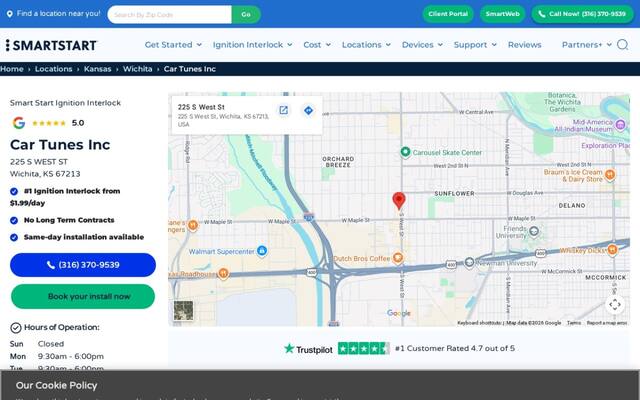Click the Search By Zip Code field
The width and height of the screenshot is (640, 400).
169,14
